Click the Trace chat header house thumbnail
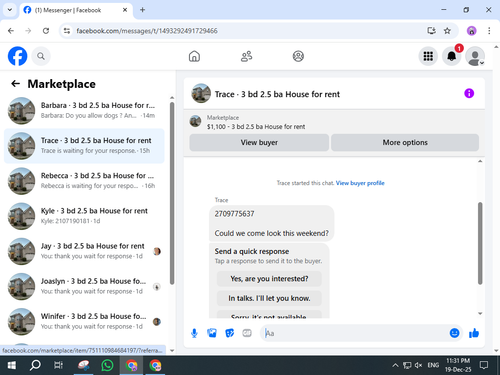The height and width of the screenshot is (375, 500). 201,93
